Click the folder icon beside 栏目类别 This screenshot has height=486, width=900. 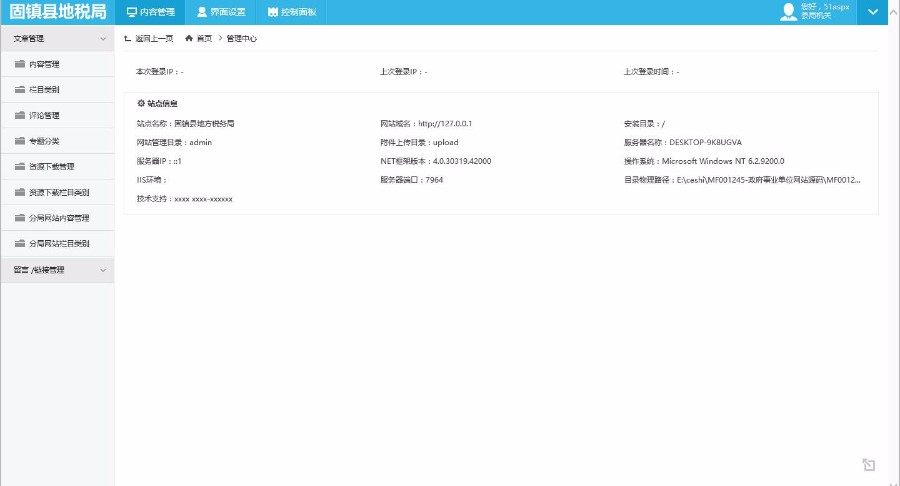[20, 90]
